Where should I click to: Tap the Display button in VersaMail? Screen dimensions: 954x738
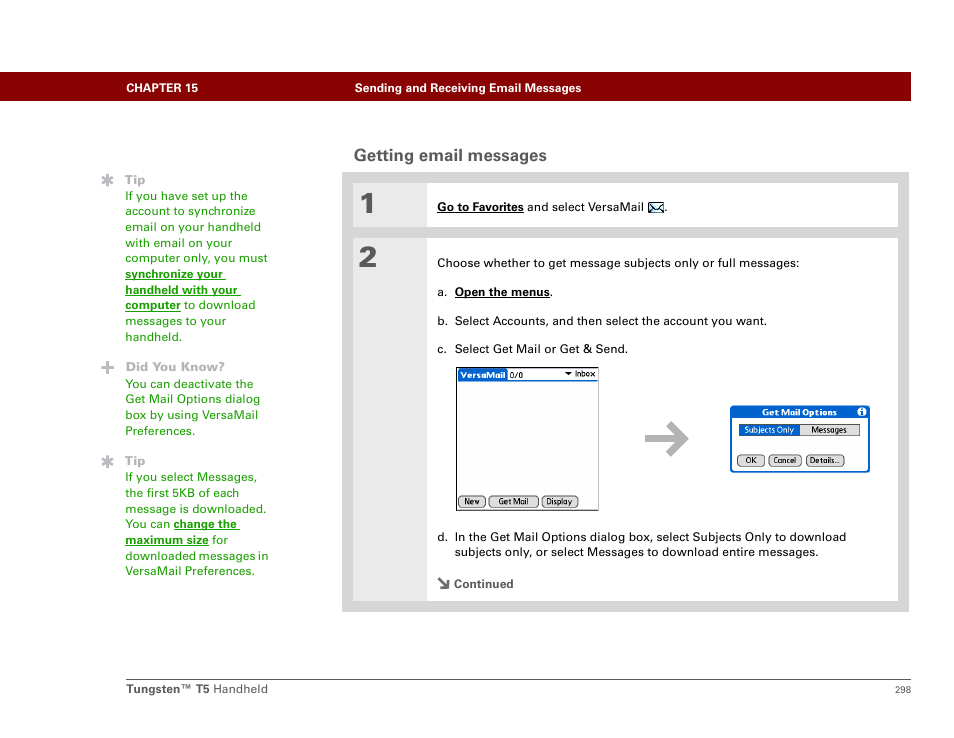[559, 501]
